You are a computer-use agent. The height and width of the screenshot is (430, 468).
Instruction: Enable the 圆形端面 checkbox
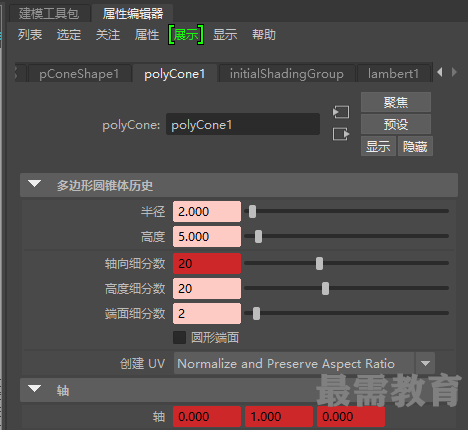tap(179, 337)
